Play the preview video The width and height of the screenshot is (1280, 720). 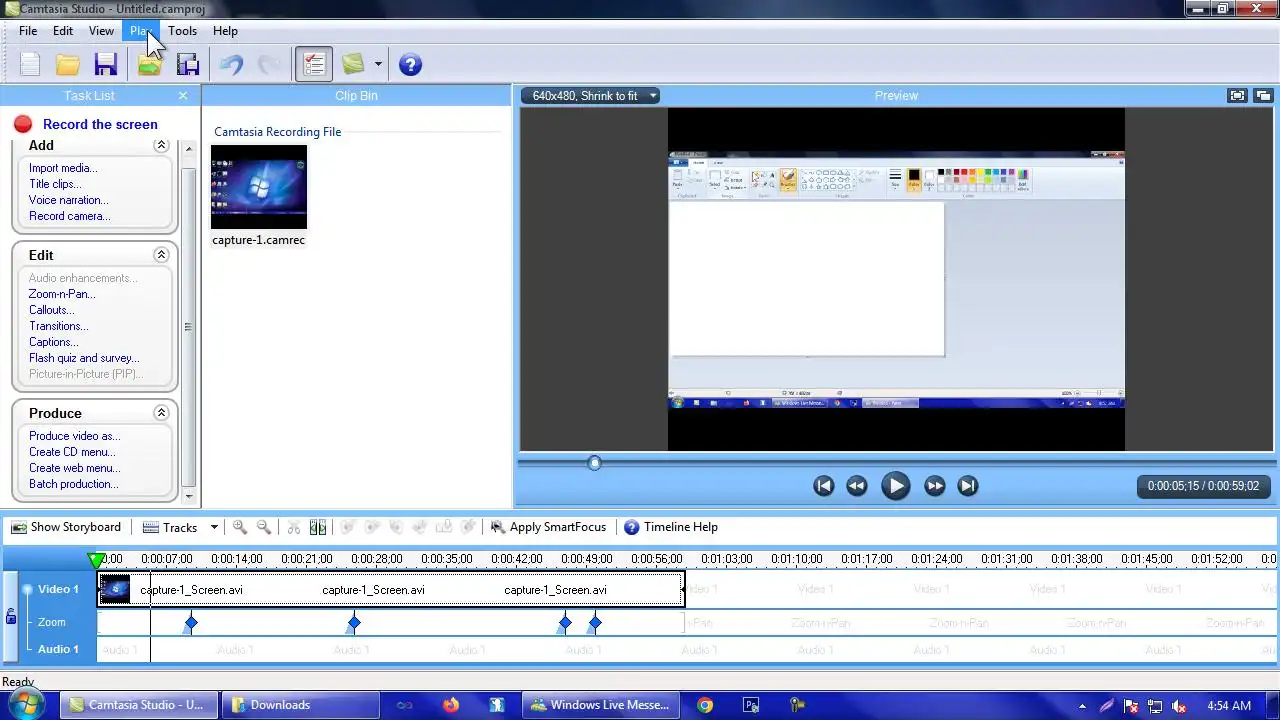(895, 486)
